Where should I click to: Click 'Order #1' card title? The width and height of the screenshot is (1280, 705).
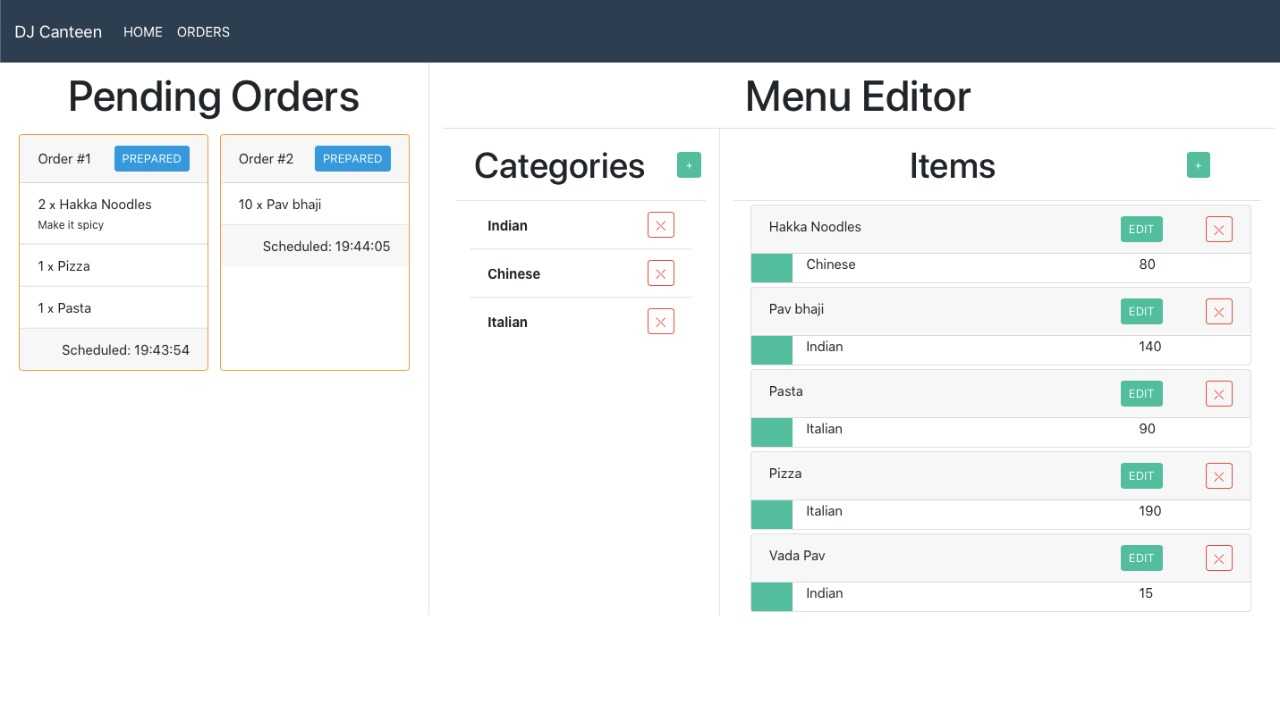(x=64, y=158)
